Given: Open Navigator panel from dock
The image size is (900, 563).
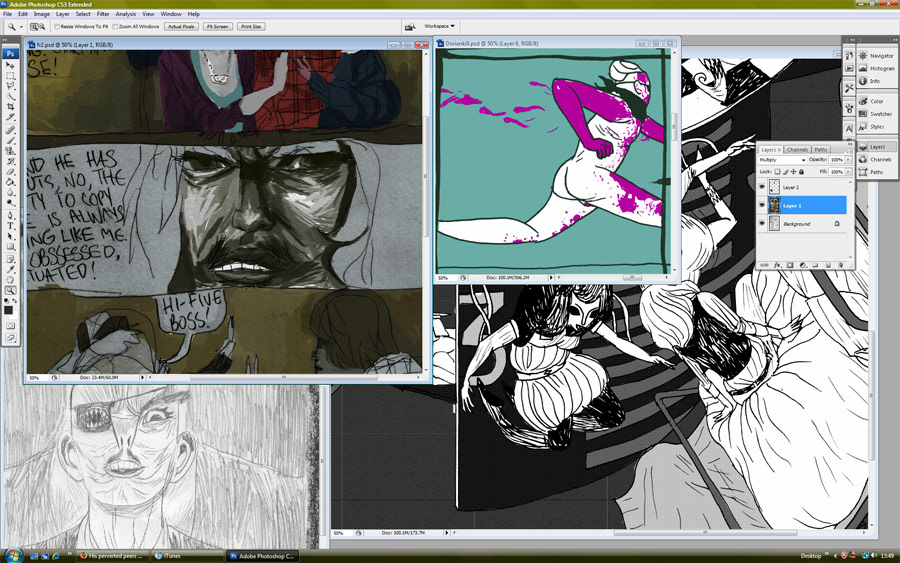Looking at the screenshot, I should (x=876, y=56).
